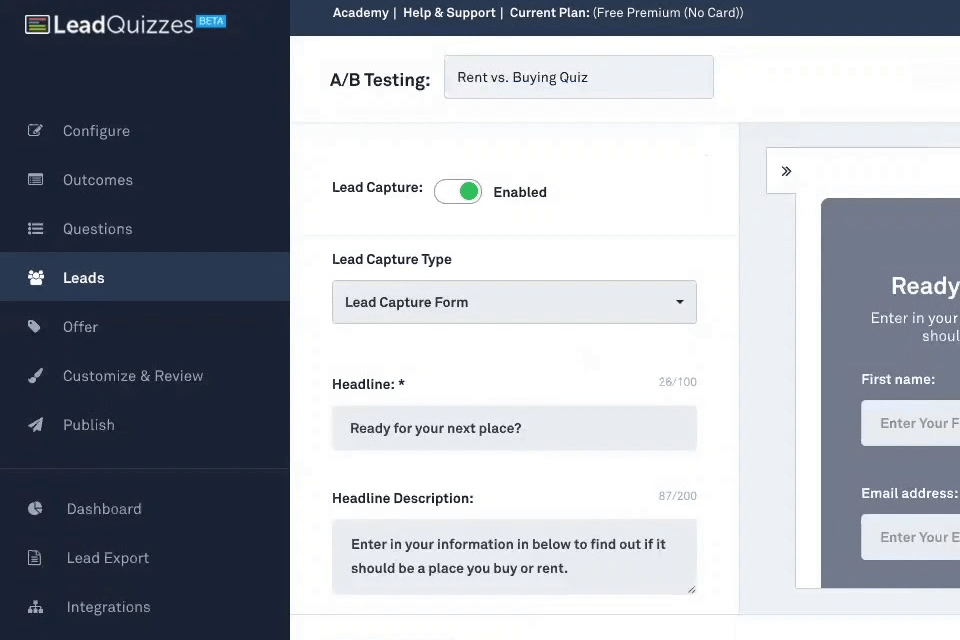Go to the Leads sidebar section
This screenshot has width=960, height=640.
point(83,278)
